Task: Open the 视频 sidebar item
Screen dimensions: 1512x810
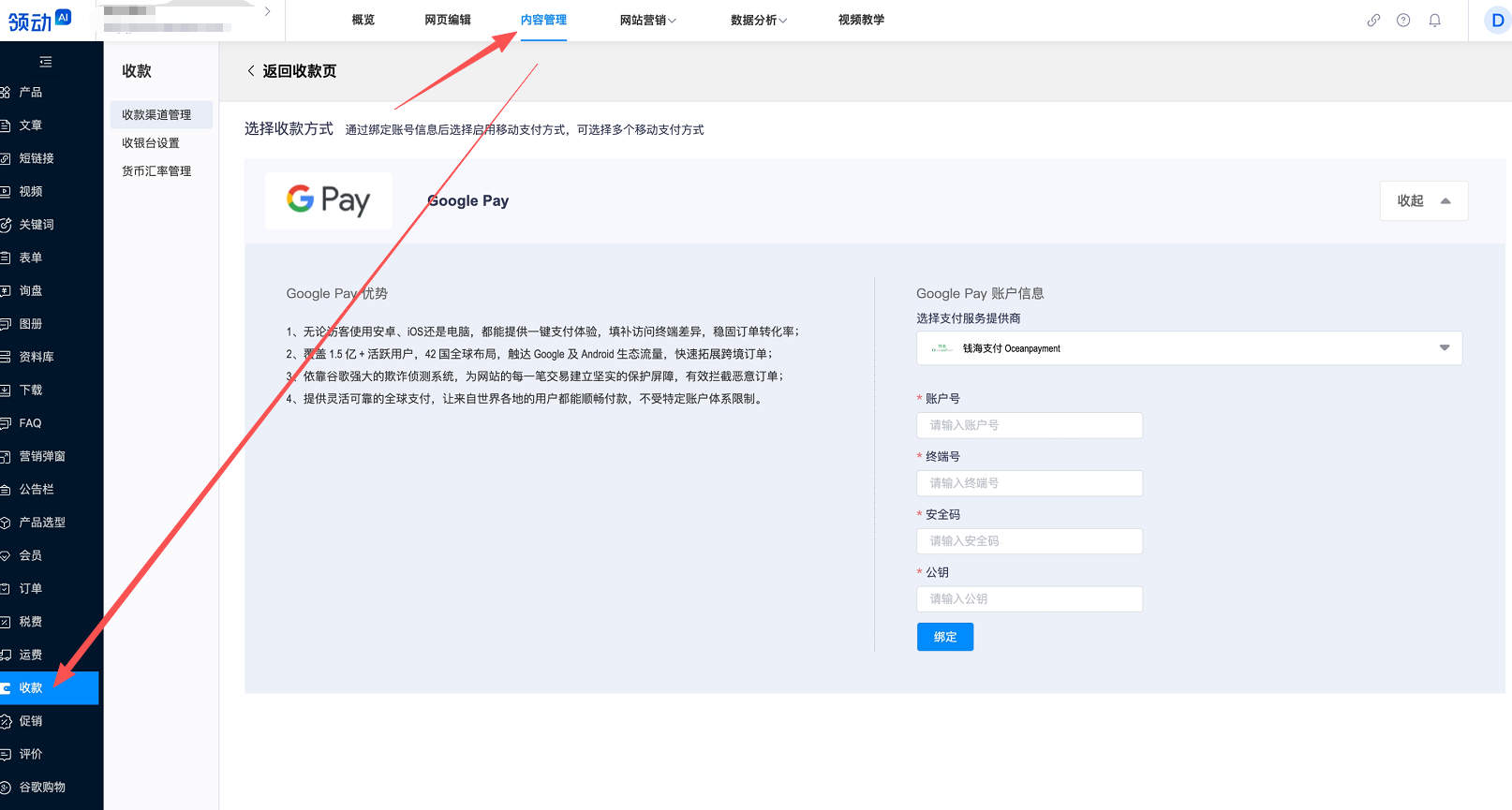Action: pos(30,192)
